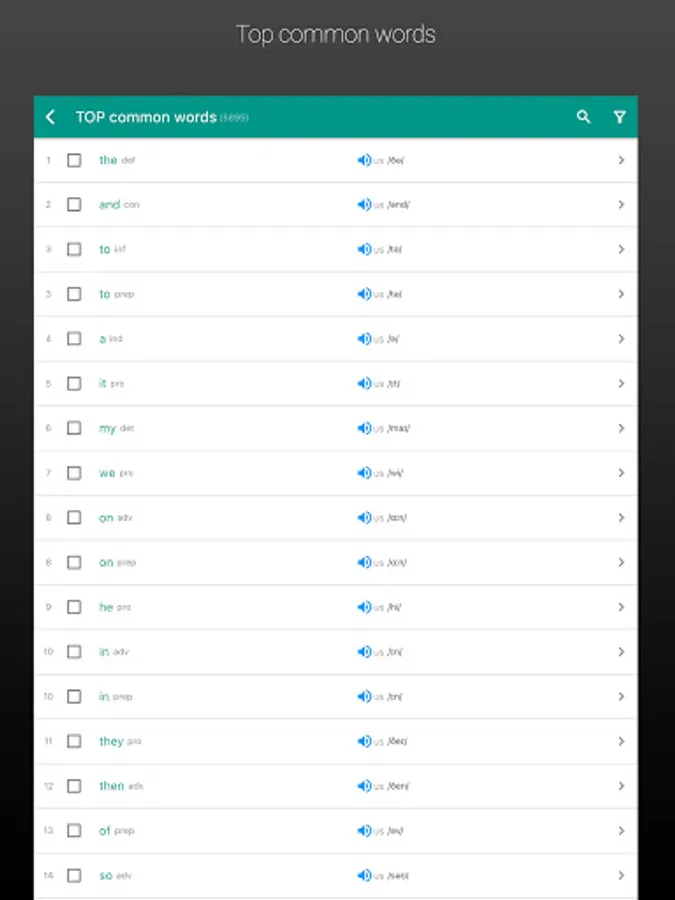
Task: Open details chevron for 'in' adv
Action: [621, 651]
